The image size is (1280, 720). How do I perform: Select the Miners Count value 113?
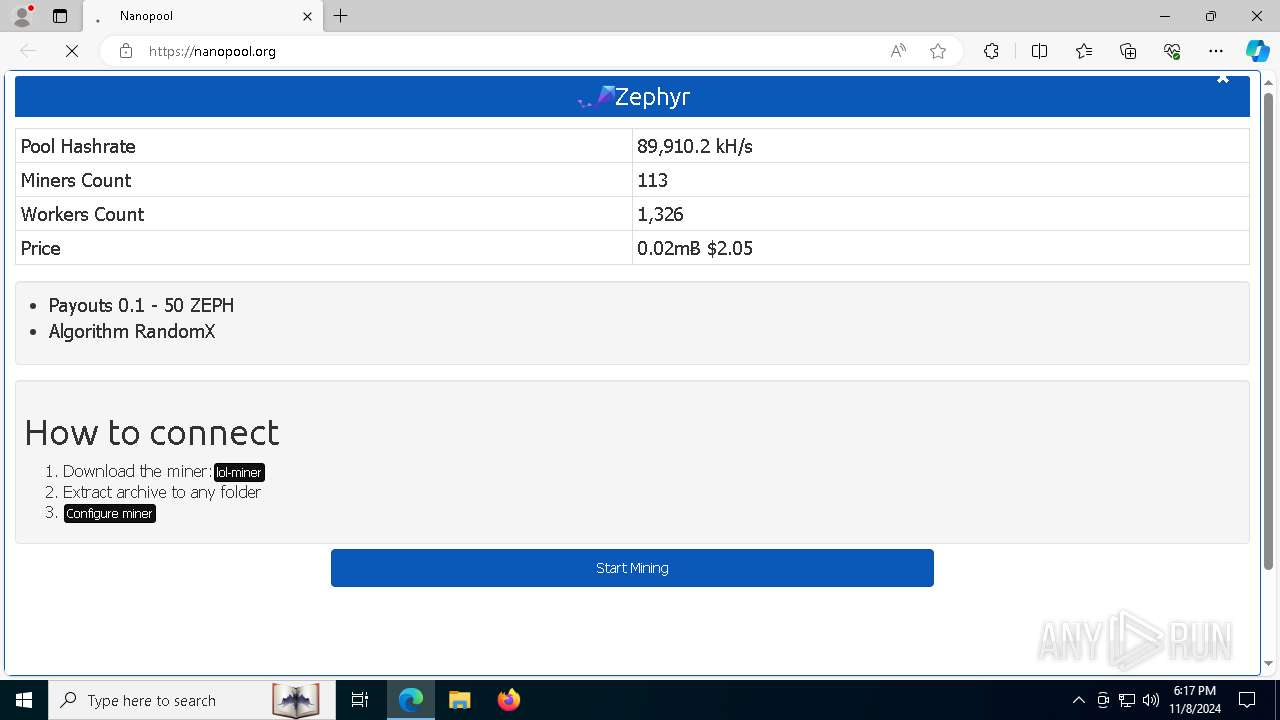652,180
